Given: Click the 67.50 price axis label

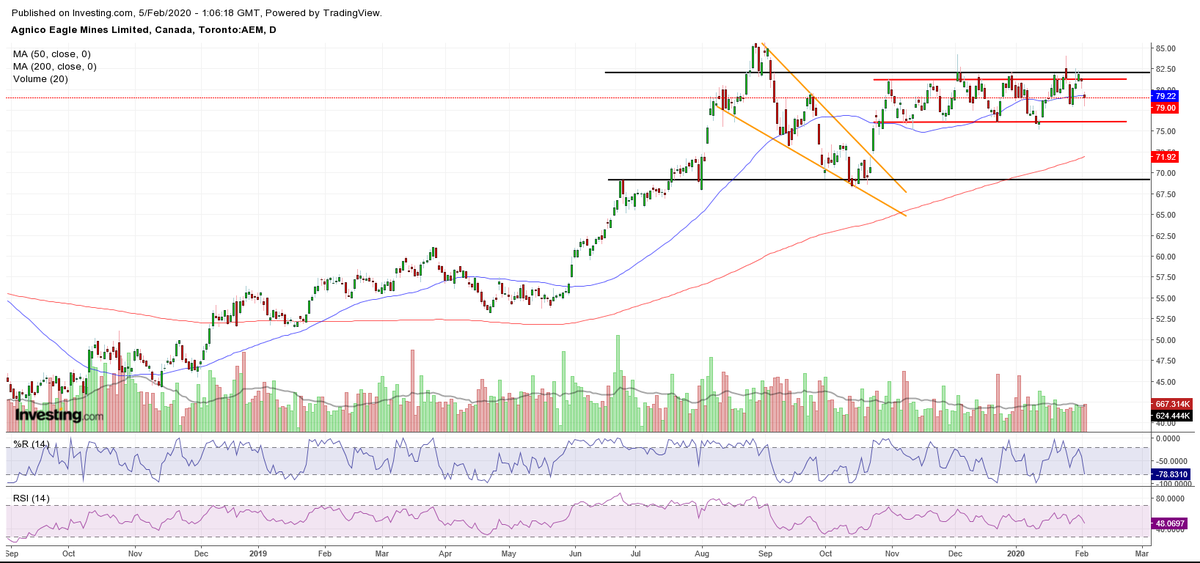Looking at the screenshot, I should click(1165, 194).
